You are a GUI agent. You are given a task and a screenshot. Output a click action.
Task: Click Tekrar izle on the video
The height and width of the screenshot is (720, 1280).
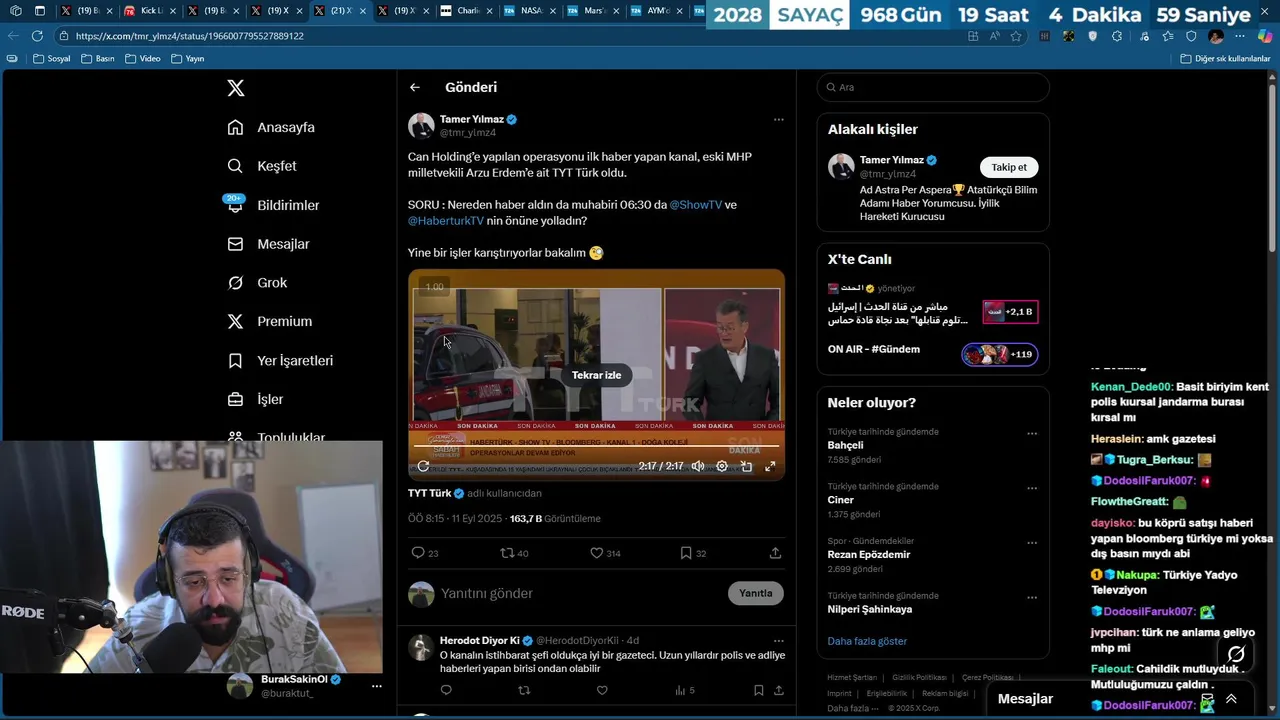(x=596, y=375)
